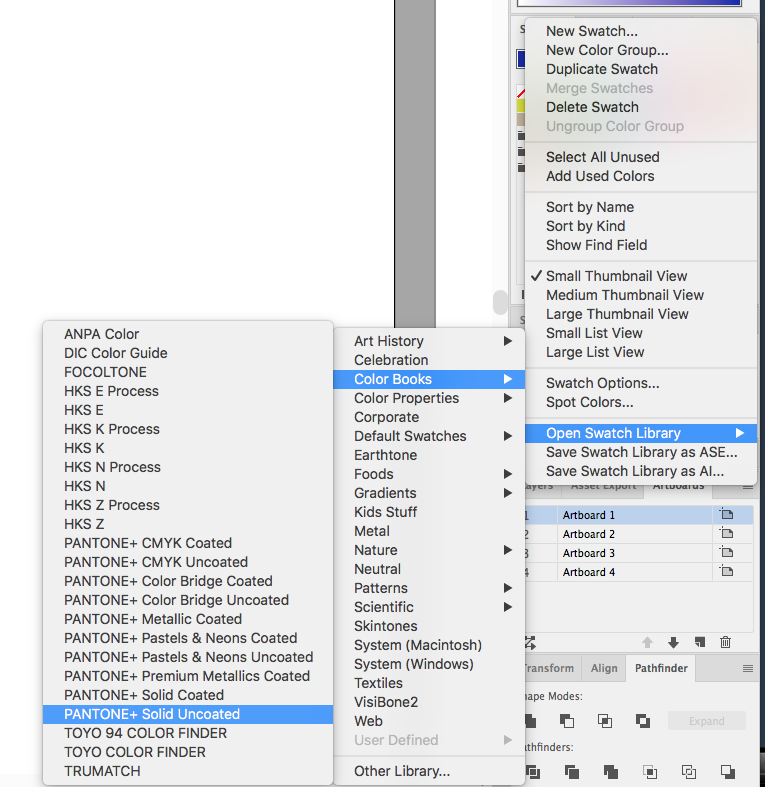Choose Skintones swatch library
The height and width of the screenshot is (787, 765).
(x=429, y=626)
